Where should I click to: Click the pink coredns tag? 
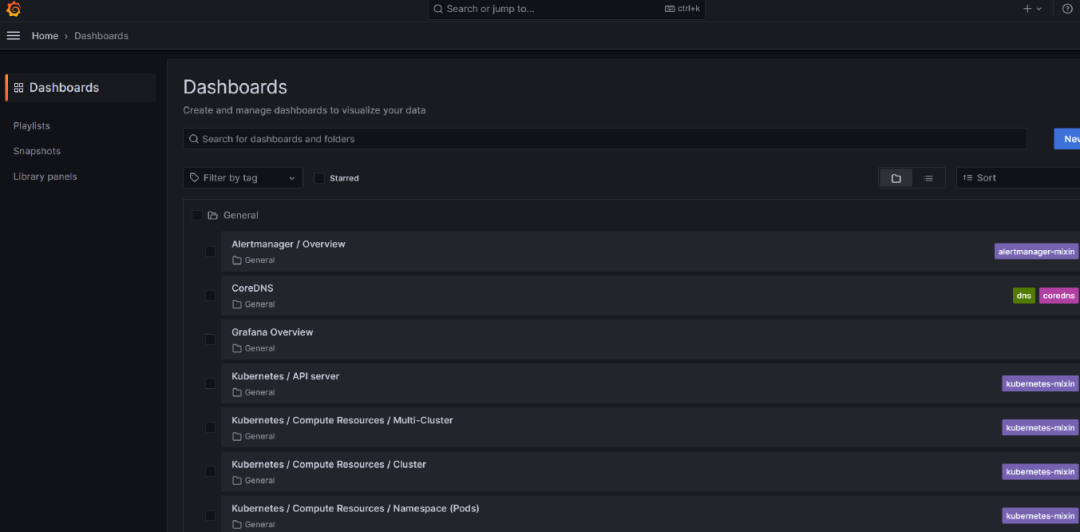pyautogui.click(x=1059, y=296)
